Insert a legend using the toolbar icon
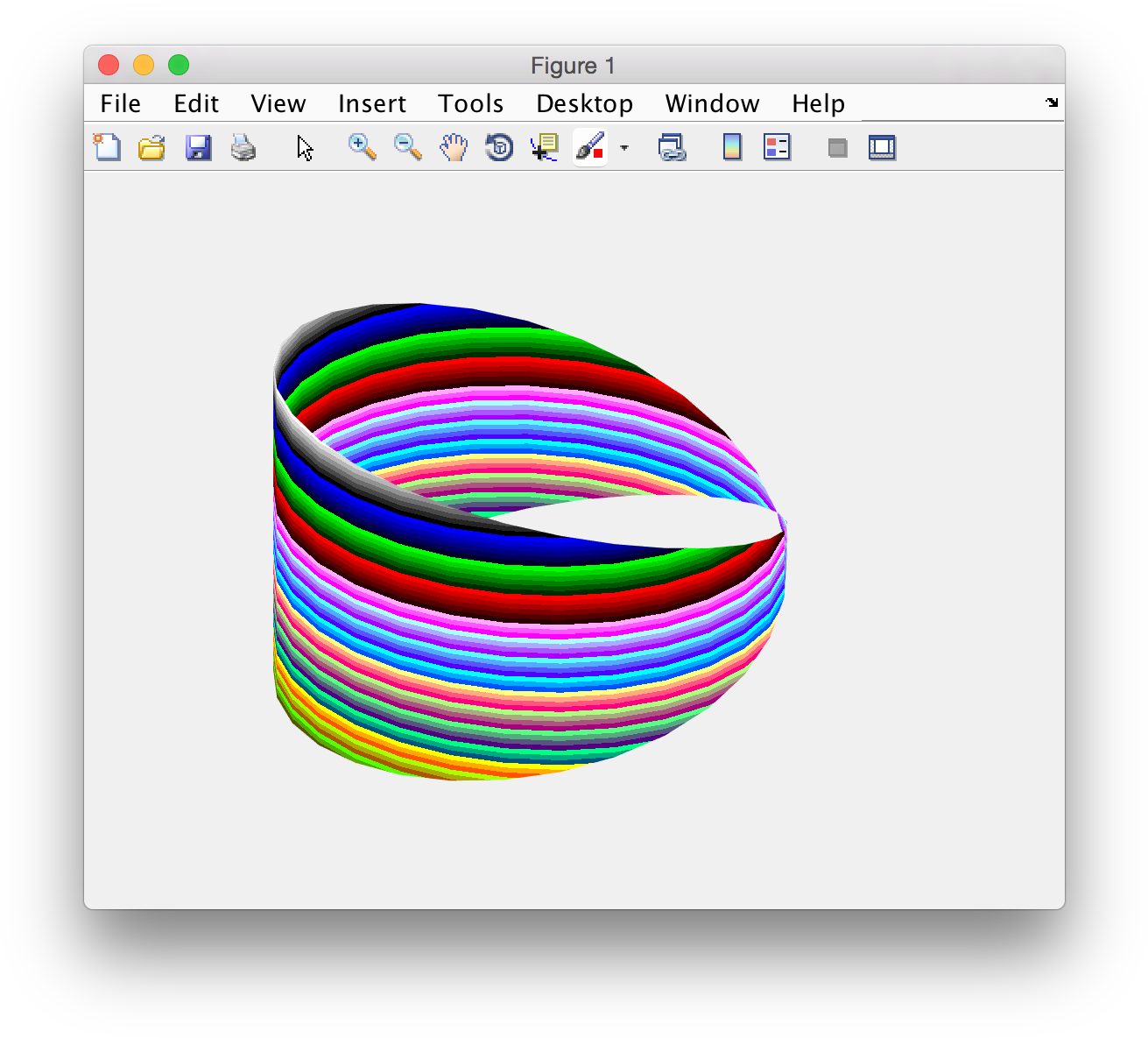Screen dimensions: 1148x1038 (777, 147)
